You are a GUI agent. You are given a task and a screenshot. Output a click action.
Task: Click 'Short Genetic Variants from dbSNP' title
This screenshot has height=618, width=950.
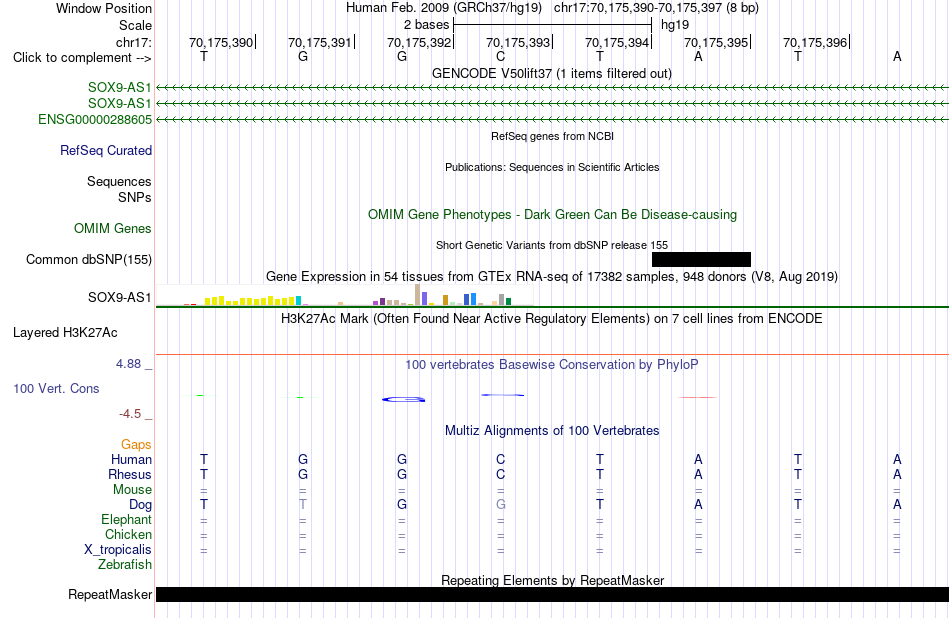[552, 245]
